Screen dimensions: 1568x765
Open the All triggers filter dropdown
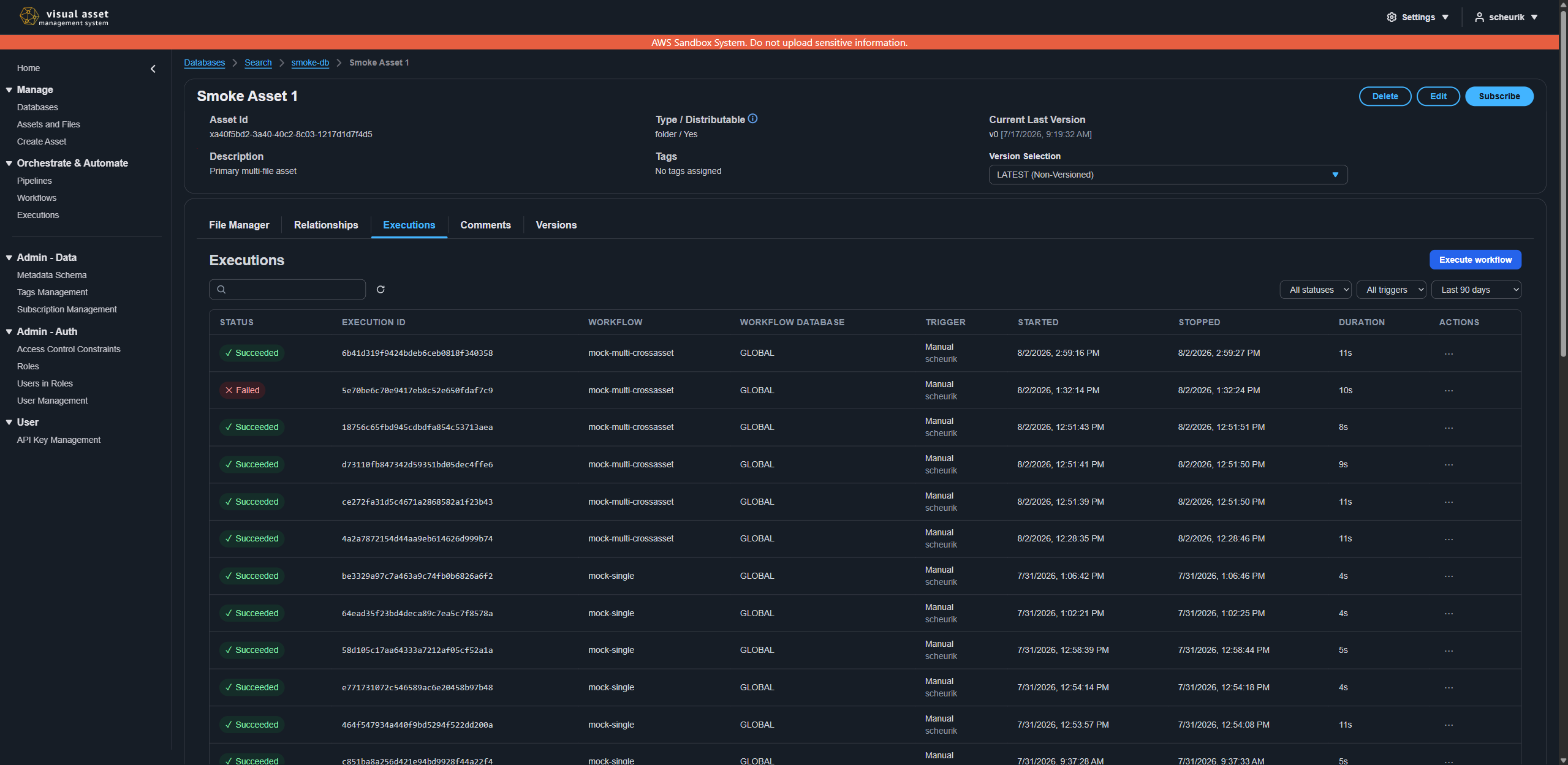[x=1392, y=290]
